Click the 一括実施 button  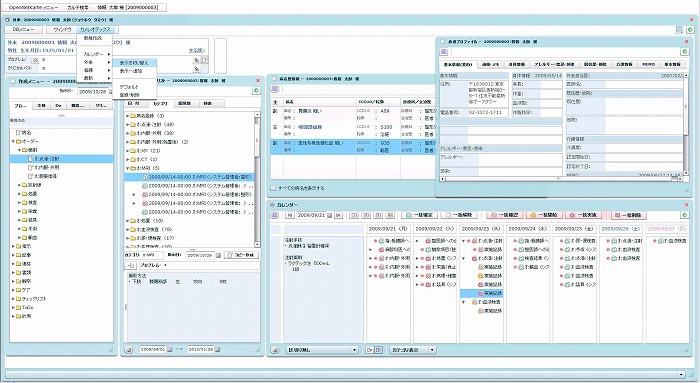[584, 215]
